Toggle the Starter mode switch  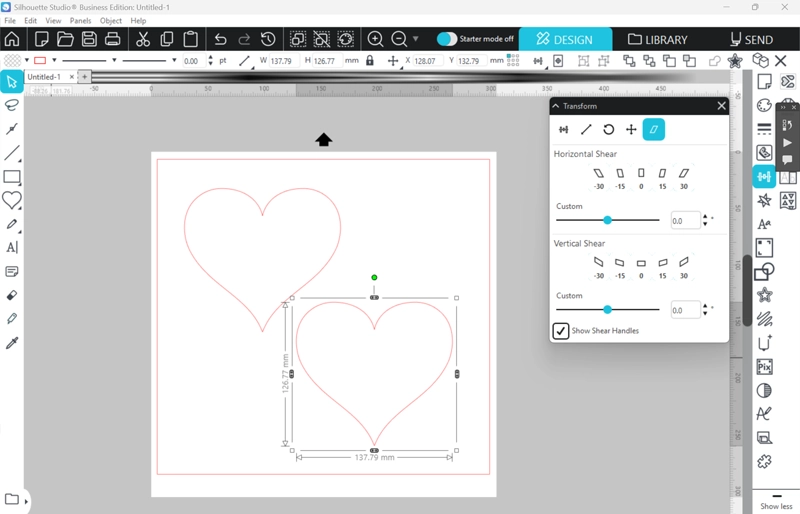pyautogui.click(x=447, y=39)
